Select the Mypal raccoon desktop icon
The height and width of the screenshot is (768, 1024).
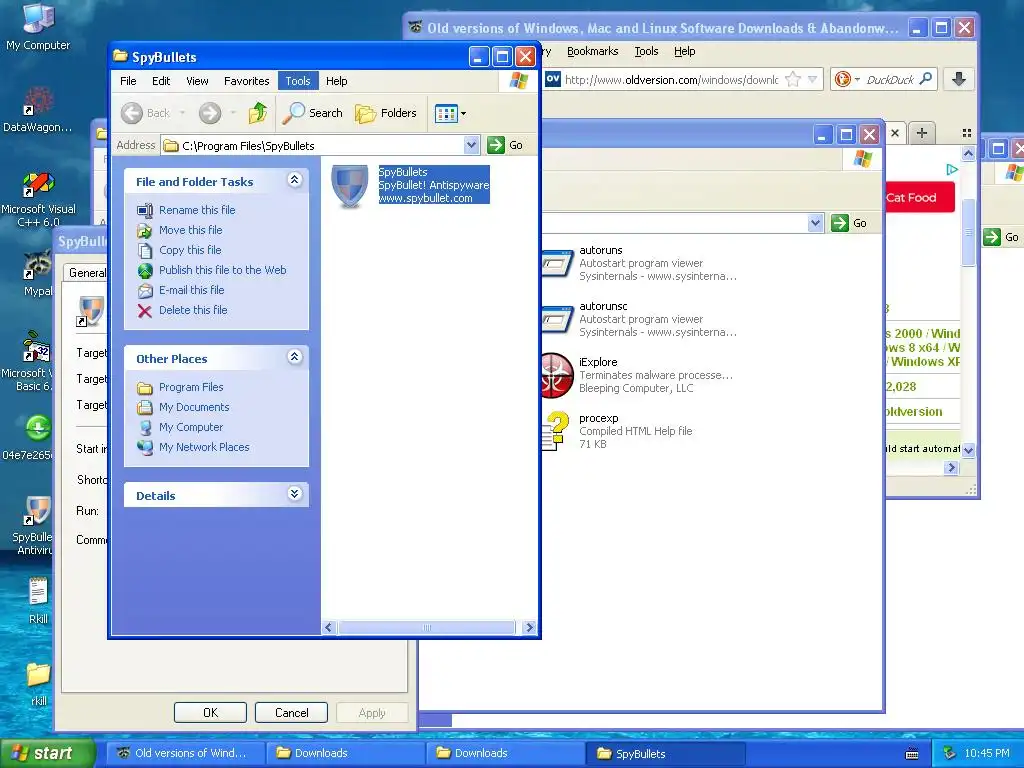[x=38, y=274]
